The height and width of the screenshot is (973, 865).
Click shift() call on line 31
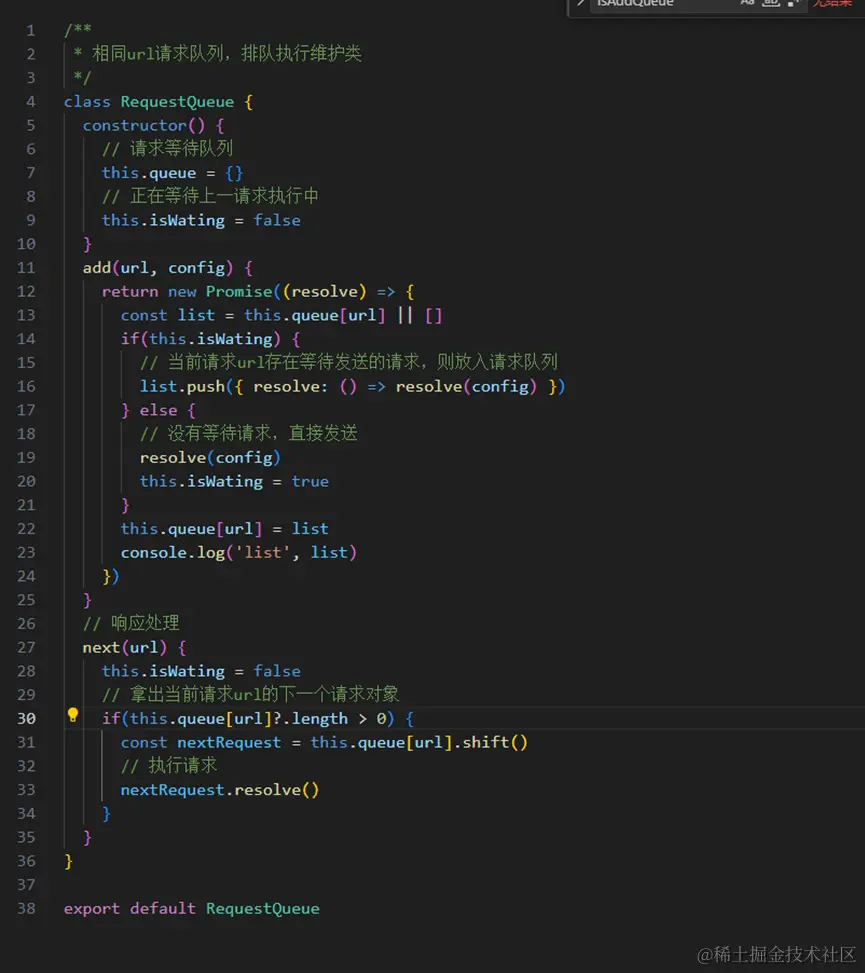[x=495, y=743]
